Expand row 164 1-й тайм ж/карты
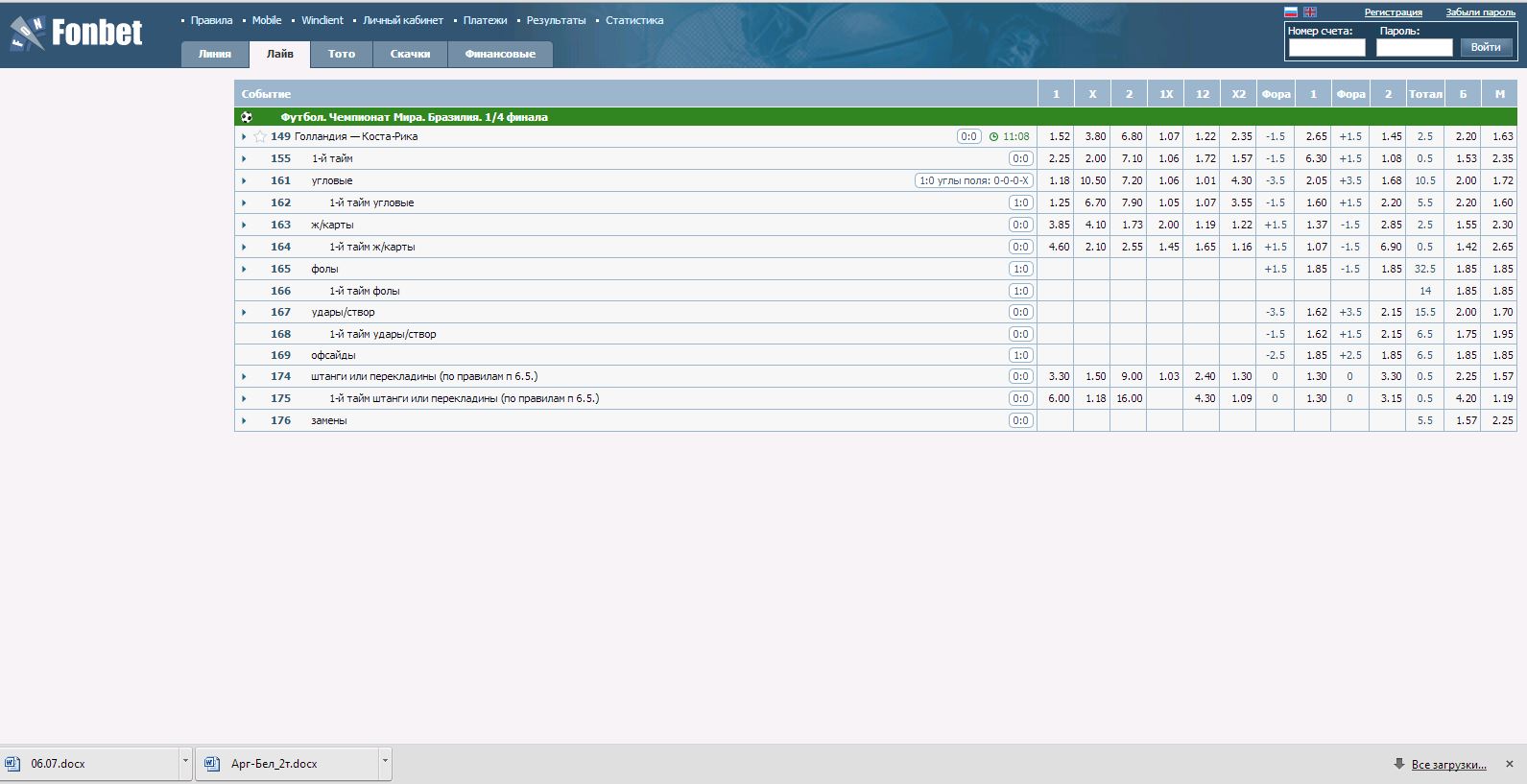The width and height of the screenshot is (1527, 784). [244, 247]
